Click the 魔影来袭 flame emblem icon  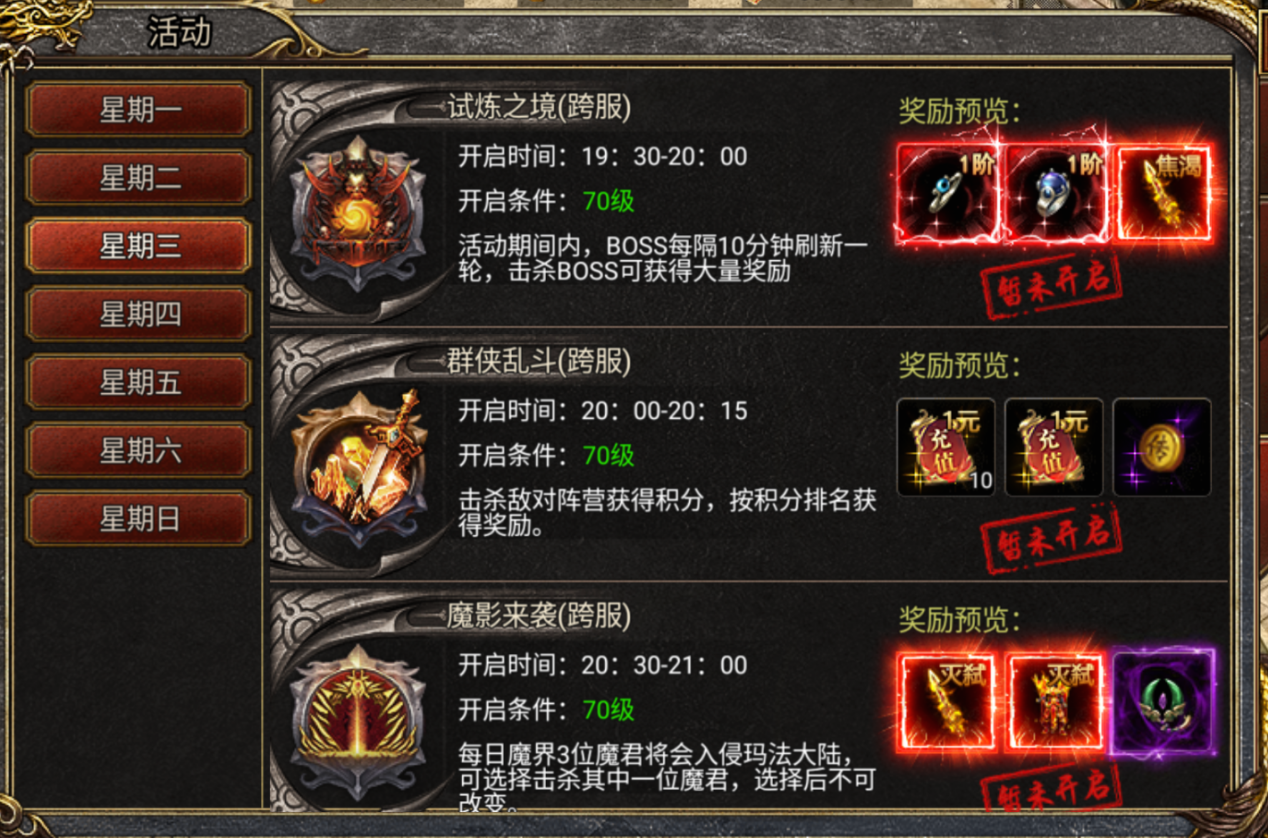[x=357, y=721]
